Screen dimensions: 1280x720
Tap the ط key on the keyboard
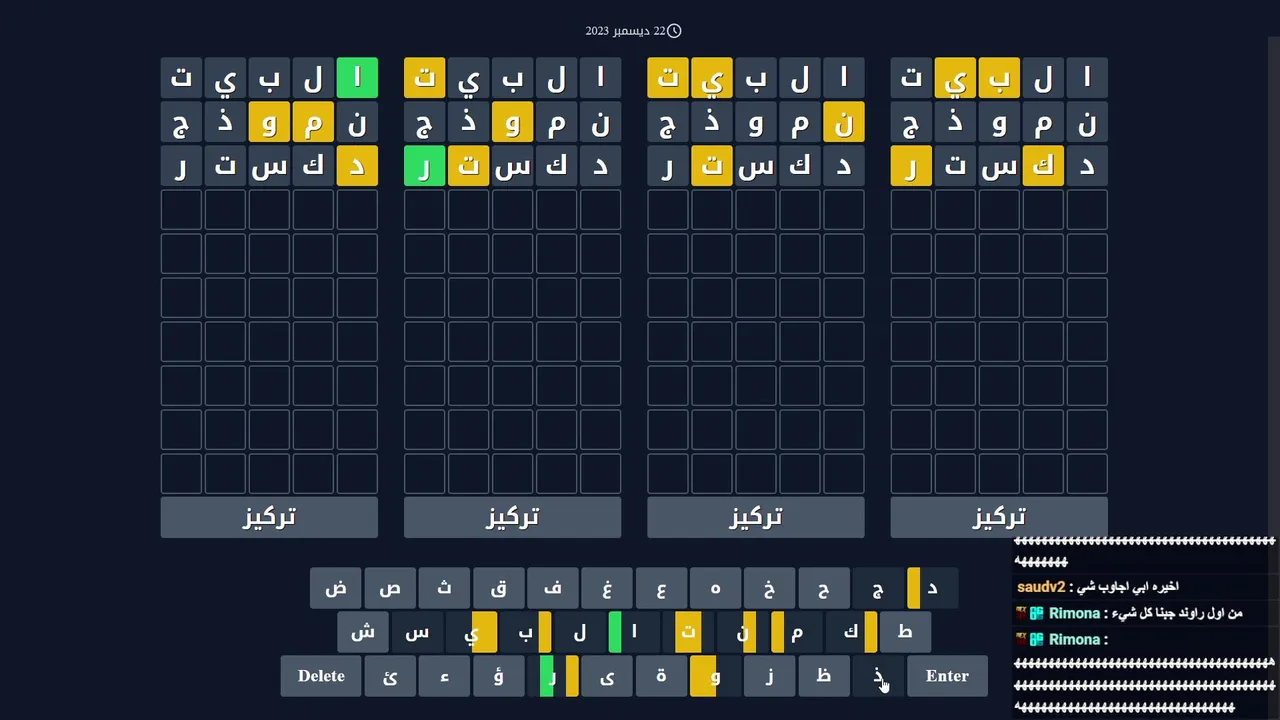904,632
